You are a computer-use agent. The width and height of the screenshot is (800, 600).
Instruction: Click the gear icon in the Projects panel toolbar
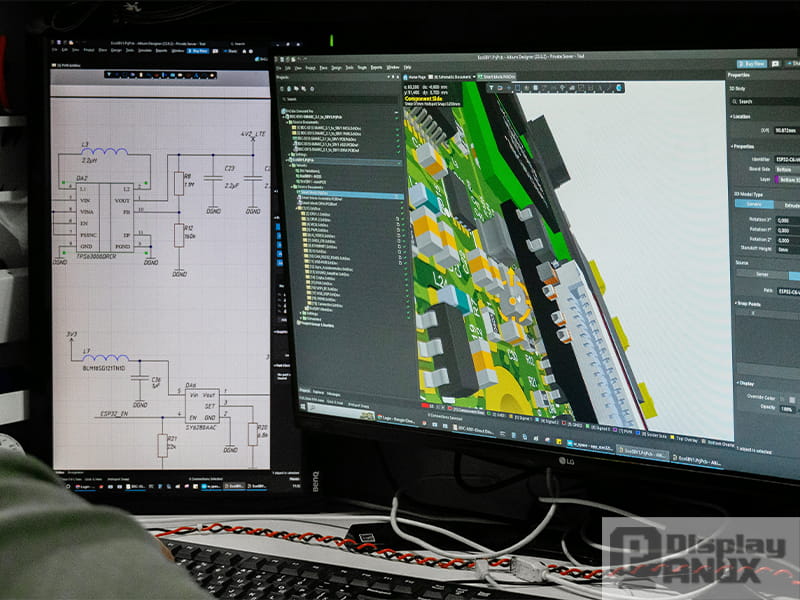312,89
